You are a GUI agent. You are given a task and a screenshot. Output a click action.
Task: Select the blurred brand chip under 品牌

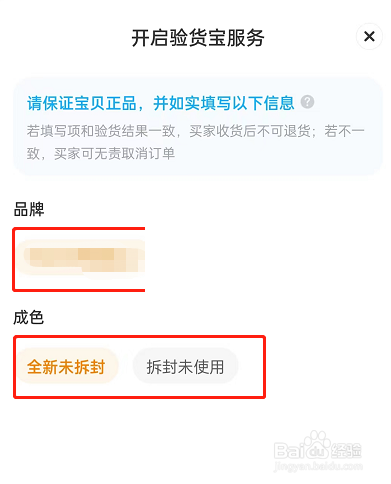pos(82,258)
